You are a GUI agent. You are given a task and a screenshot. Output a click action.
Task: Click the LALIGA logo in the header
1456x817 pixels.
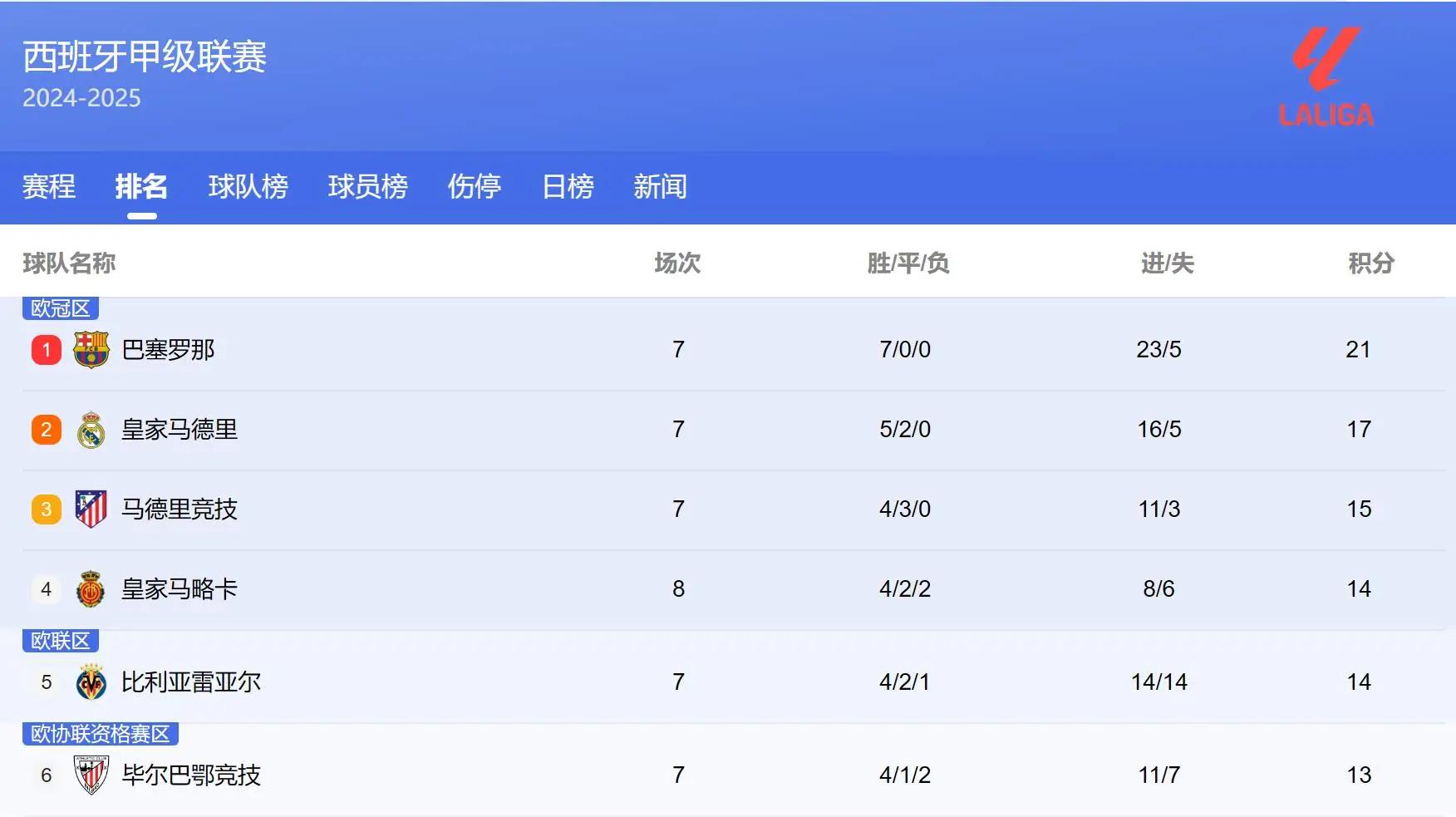[1326, 76]
